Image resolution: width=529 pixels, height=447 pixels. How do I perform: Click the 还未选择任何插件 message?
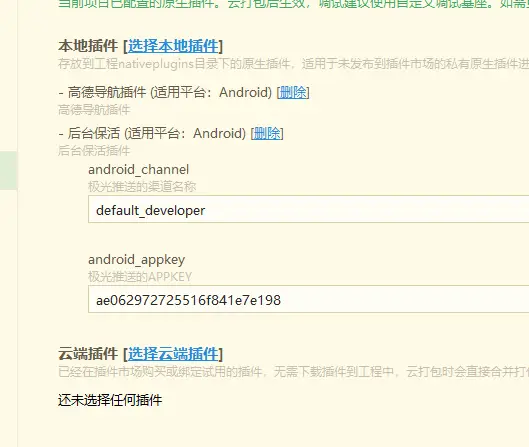(110, 400)
